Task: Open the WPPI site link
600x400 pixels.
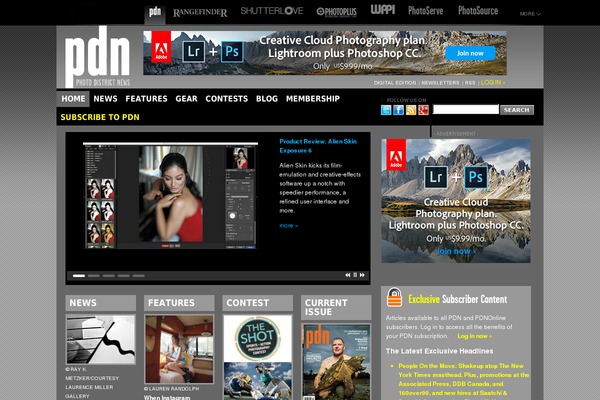Action: [x=383, y=10]
